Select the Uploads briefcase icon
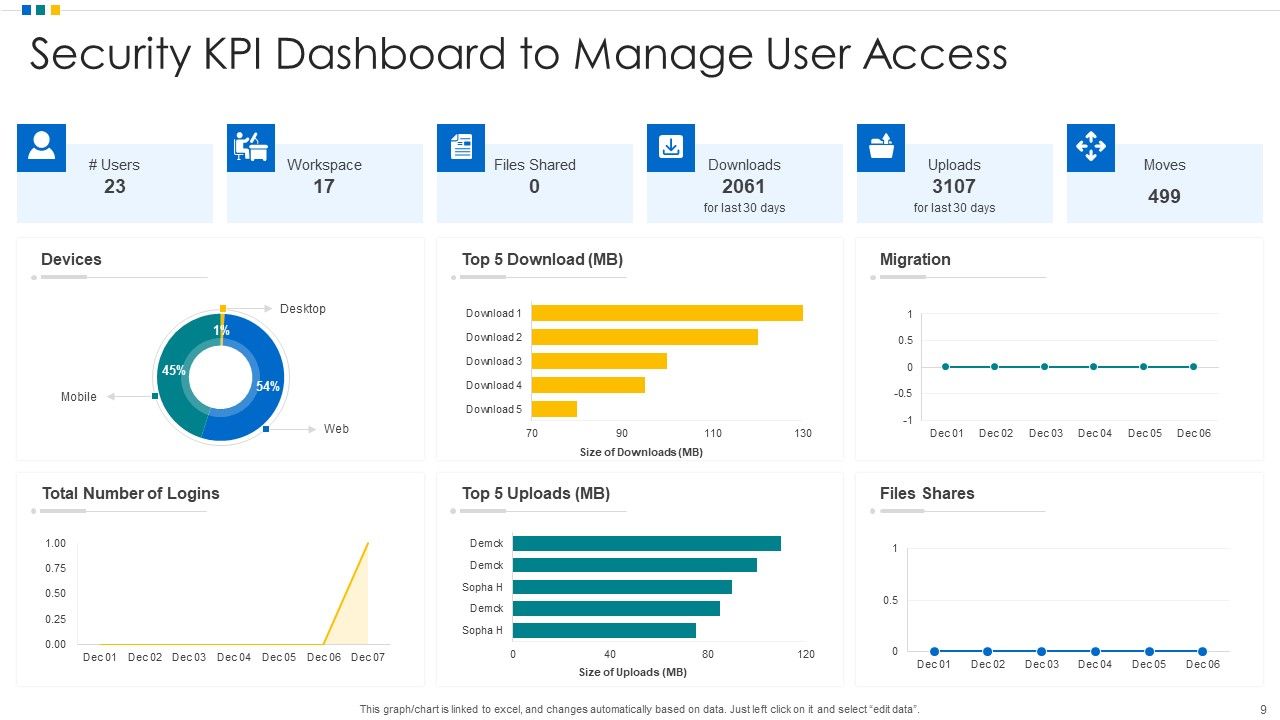This screenshot has height=720, width=1280. point(881,146)
